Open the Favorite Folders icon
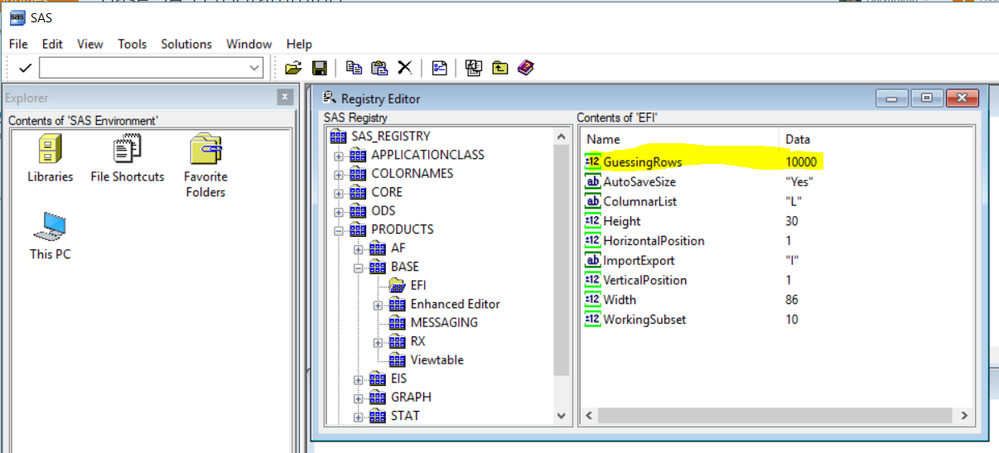Image resolution: width=999 pixels, height=453 pixels. [206, 166]
